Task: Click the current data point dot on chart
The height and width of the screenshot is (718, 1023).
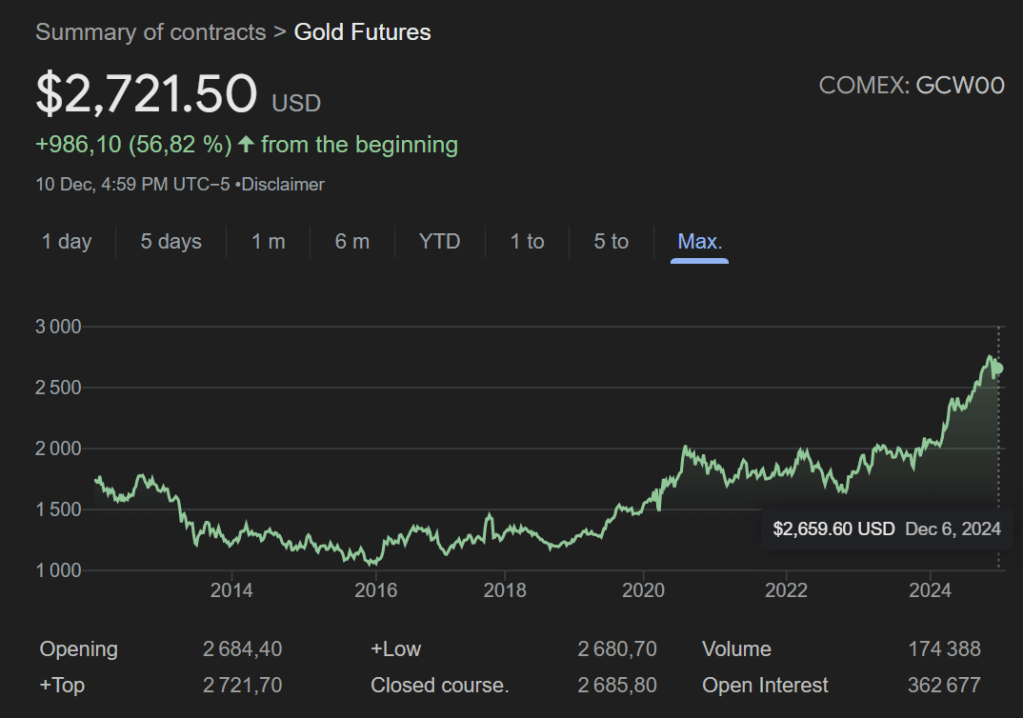Action: [x=996, y=368]
